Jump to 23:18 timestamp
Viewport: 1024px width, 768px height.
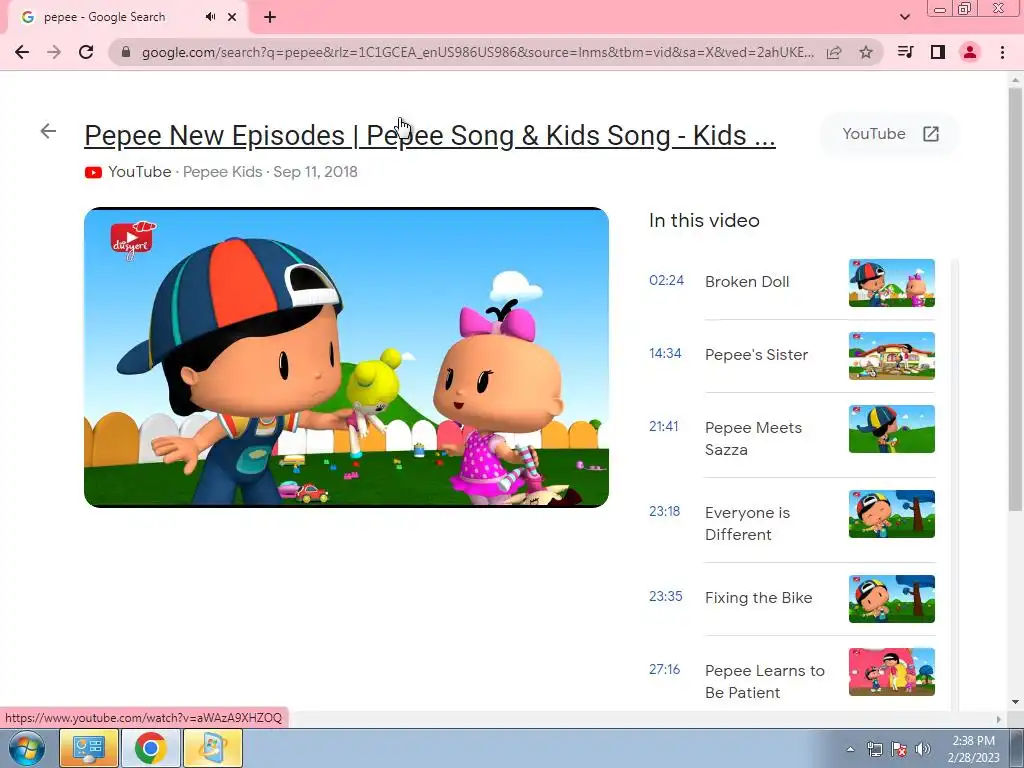tap(664, 511)
